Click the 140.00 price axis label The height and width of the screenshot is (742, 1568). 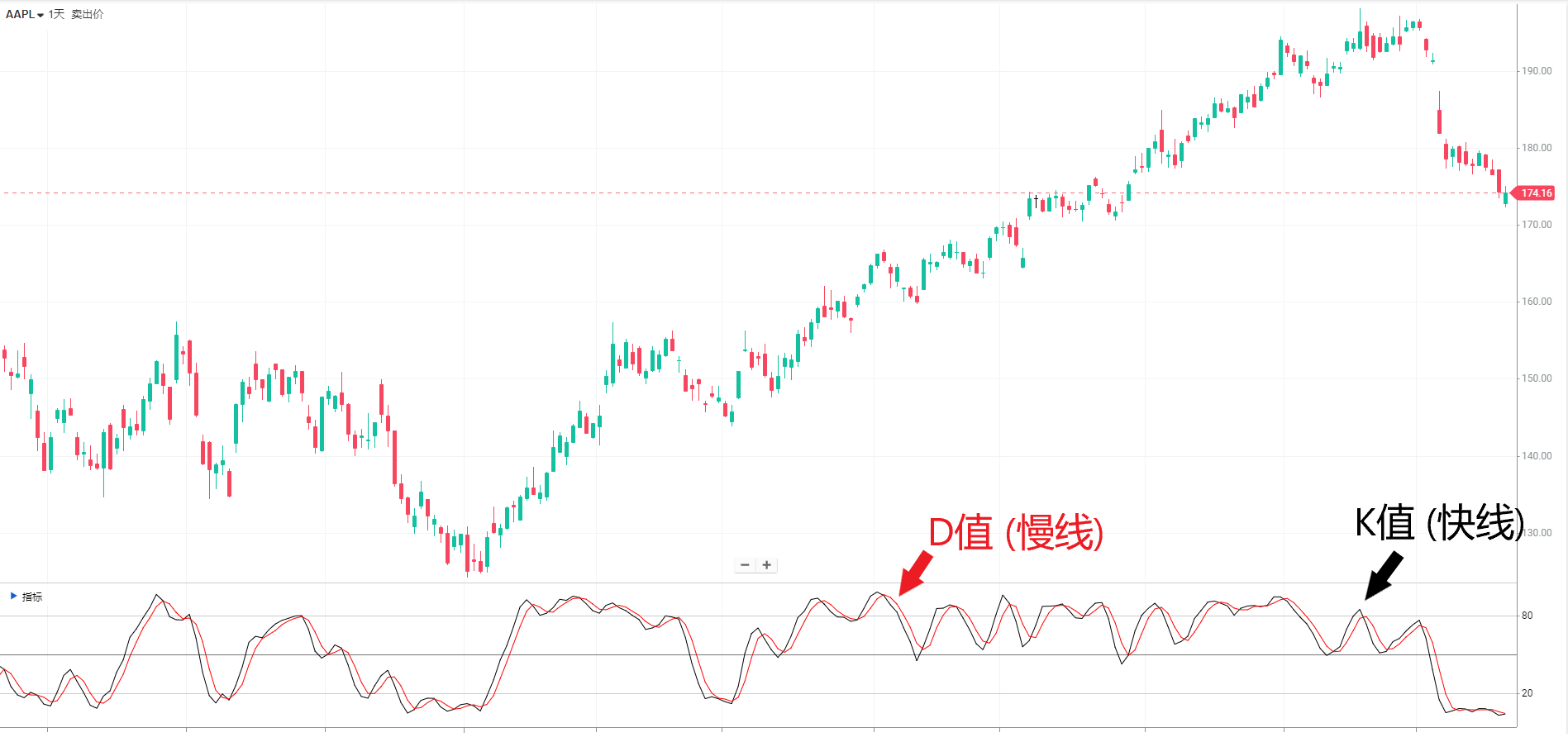tap(1537, 456)
